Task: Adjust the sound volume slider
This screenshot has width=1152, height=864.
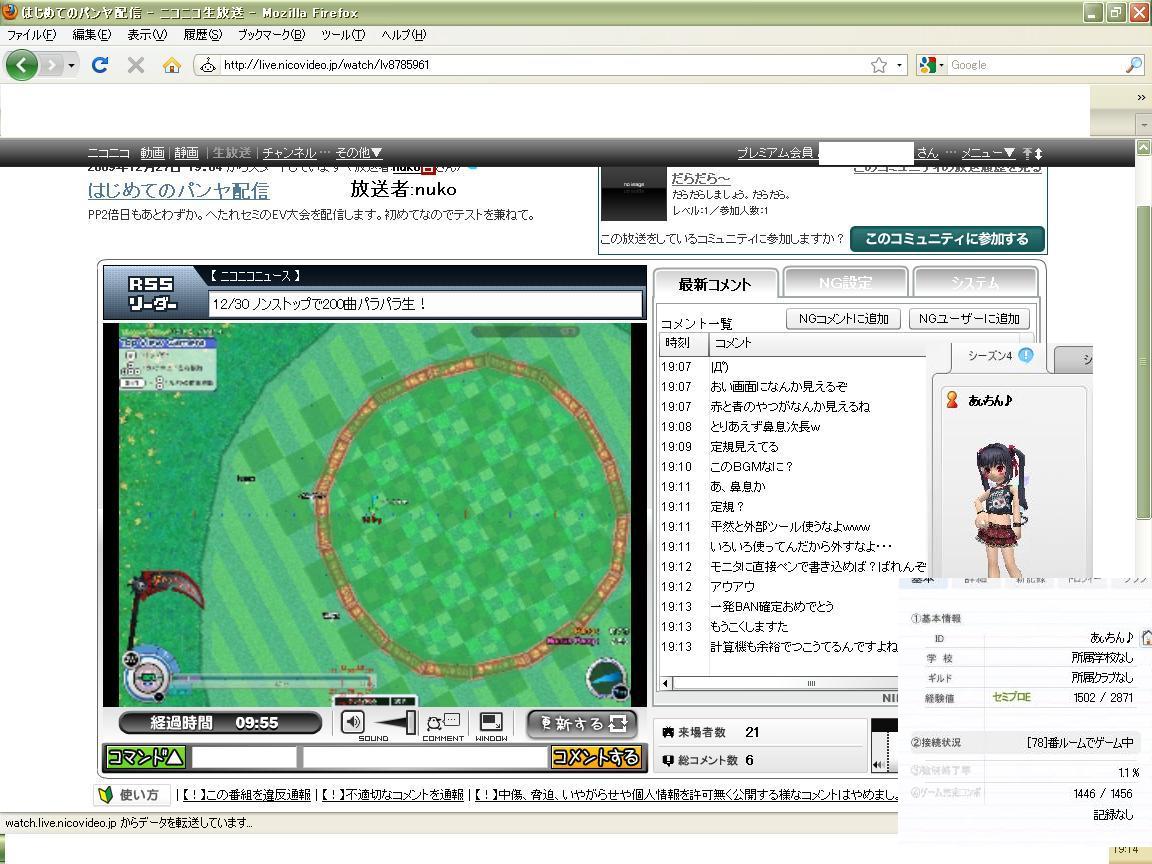Action: pos(396,722)
